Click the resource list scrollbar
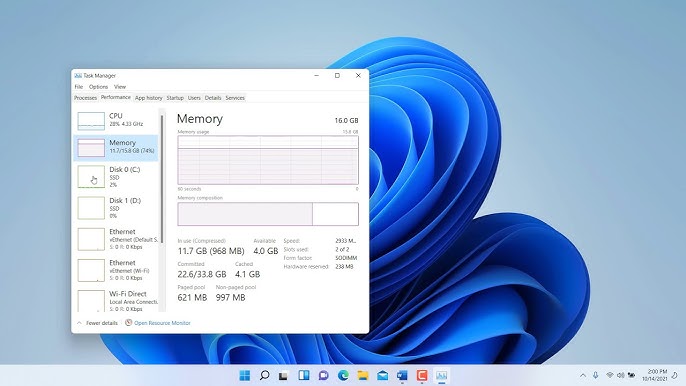This screenshot has height=386, width=686. click(x=162, y=179)
